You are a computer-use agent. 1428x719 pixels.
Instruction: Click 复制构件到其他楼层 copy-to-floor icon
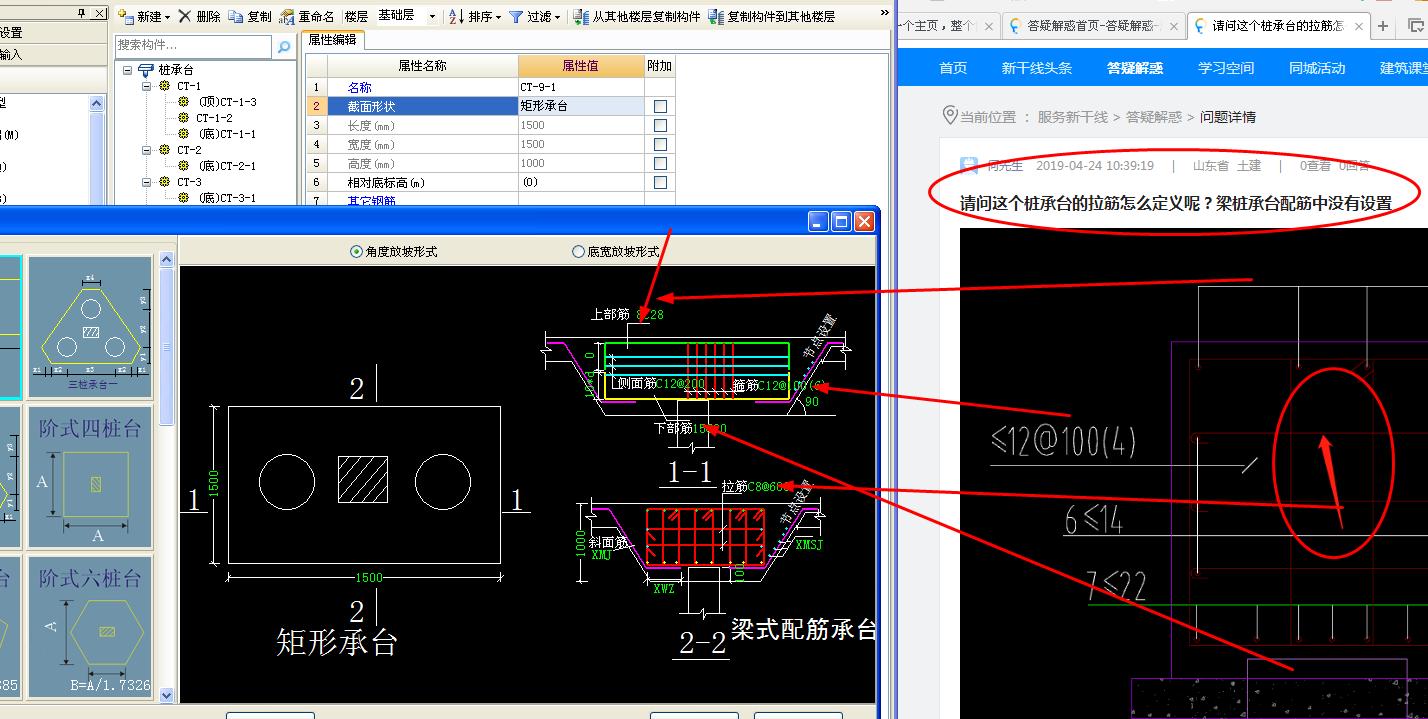click(x=716, y=16)
